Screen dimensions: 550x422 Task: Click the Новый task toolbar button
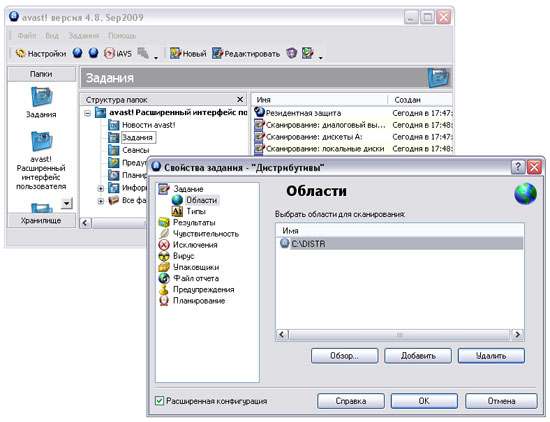click(188, 53)
